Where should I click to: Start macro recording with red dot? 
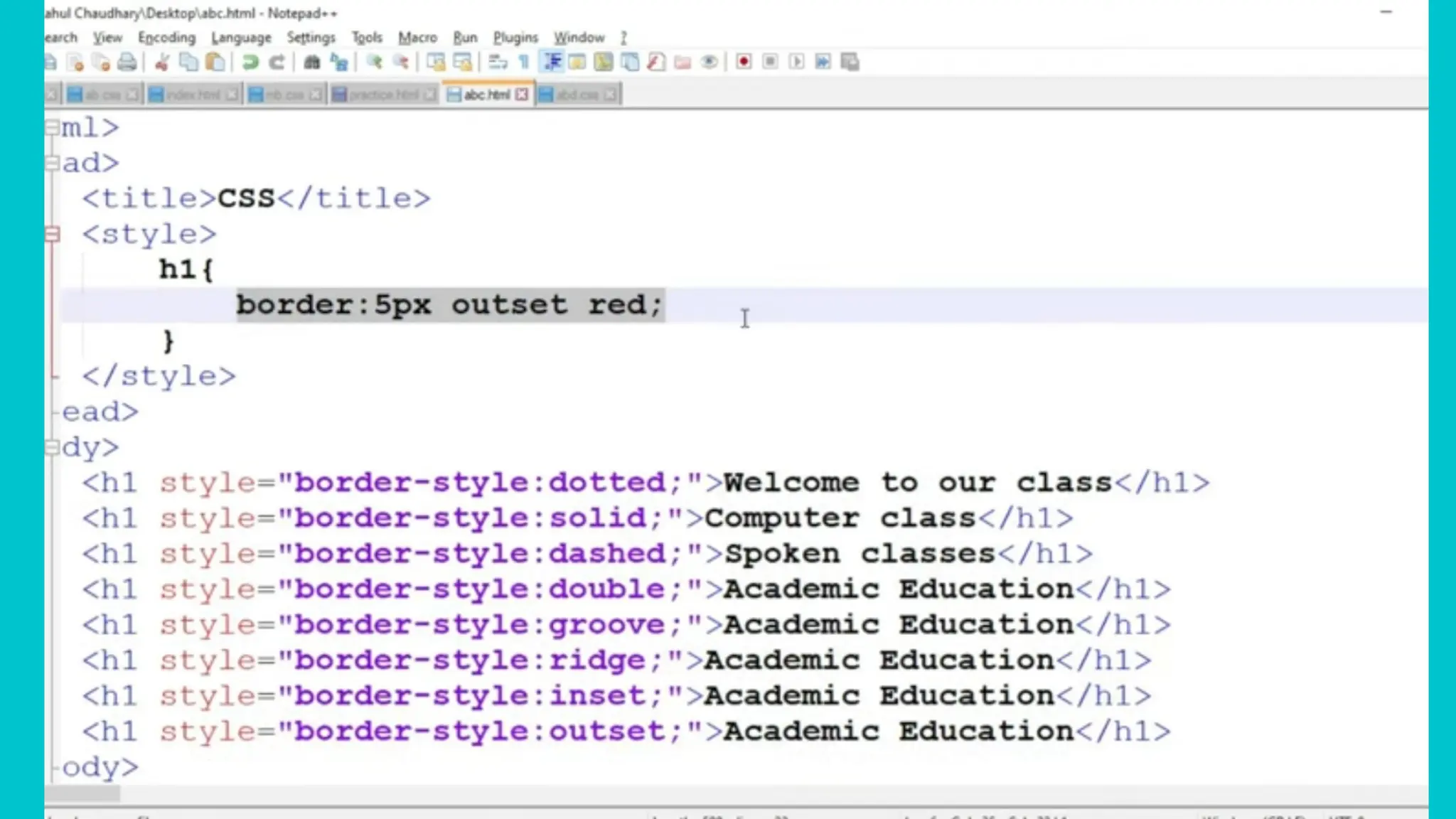click(744, 63)
